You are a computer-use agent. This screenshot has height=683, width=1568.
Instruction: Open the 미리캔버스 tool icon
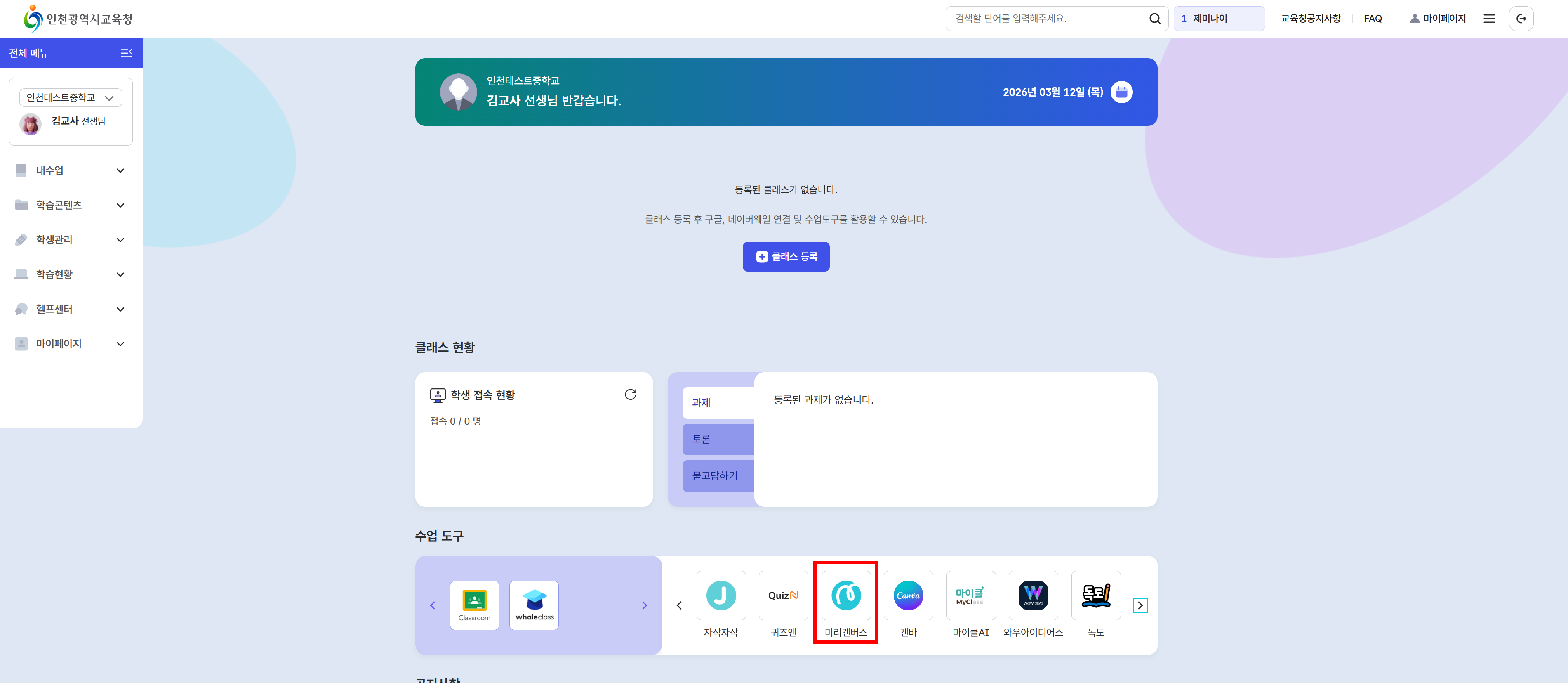click(845, 596)
